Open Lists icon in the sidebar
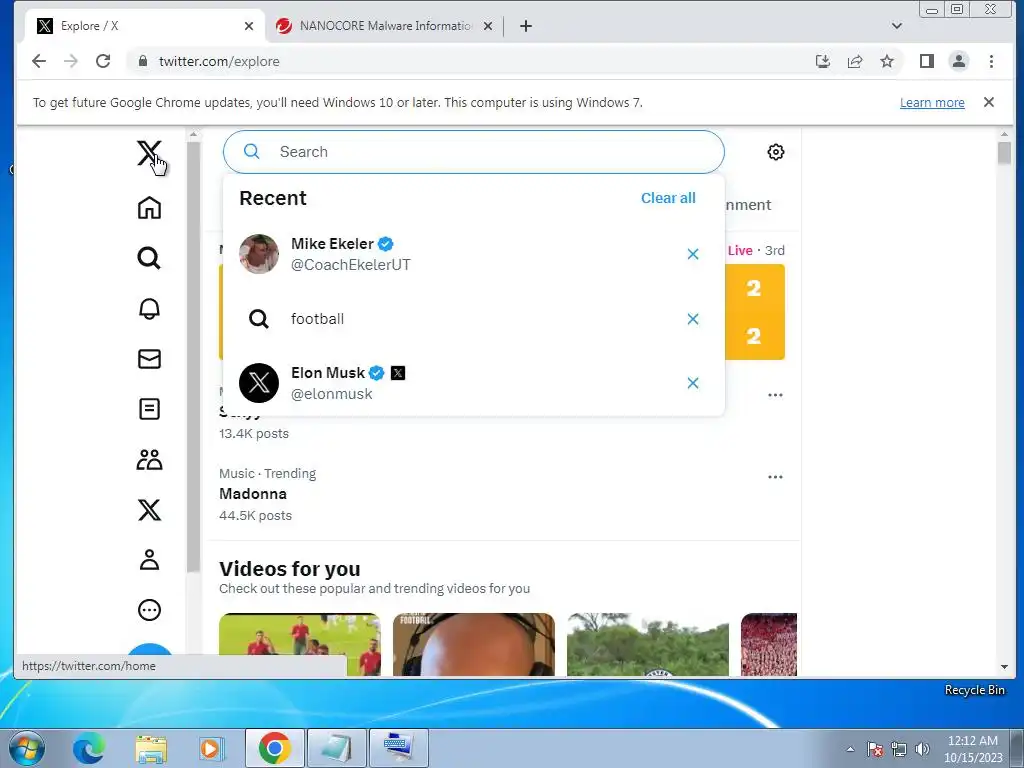1024x768 pixels. [149, 409]
